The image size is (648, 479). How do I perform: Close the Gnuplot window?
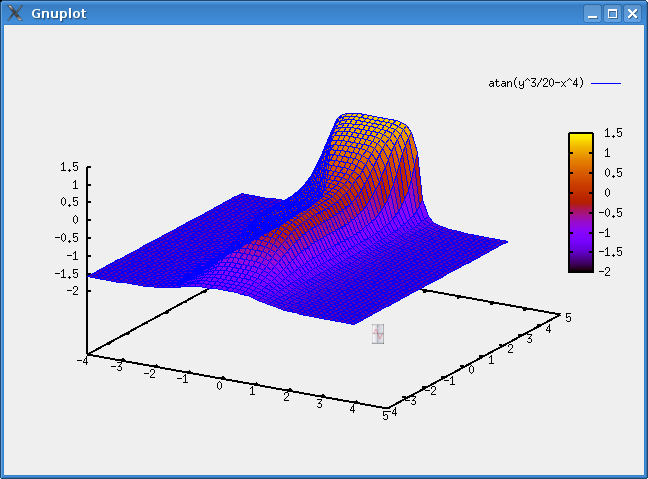(631, 14)
